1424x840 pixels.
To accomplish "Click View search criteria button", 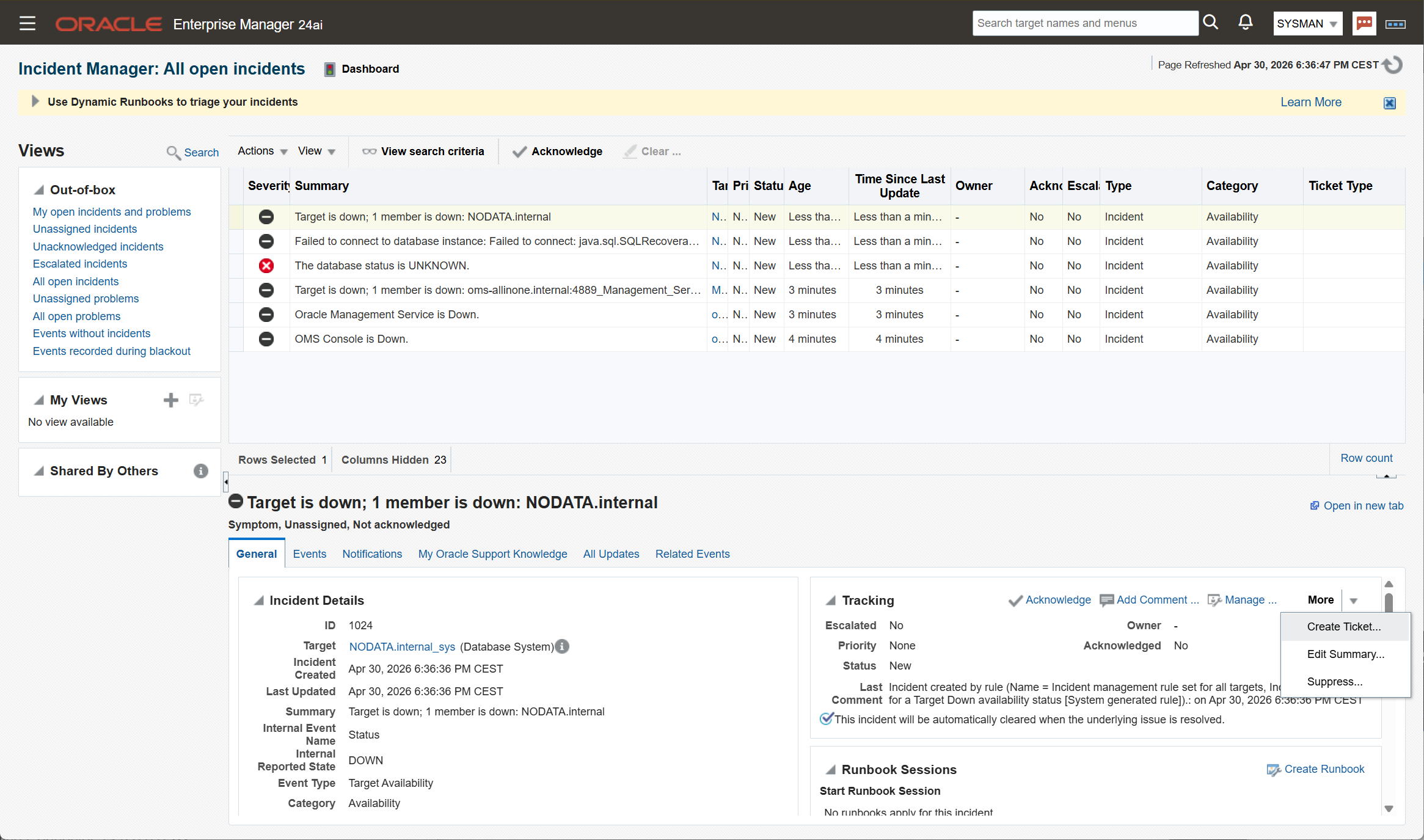I will point(423,152).
